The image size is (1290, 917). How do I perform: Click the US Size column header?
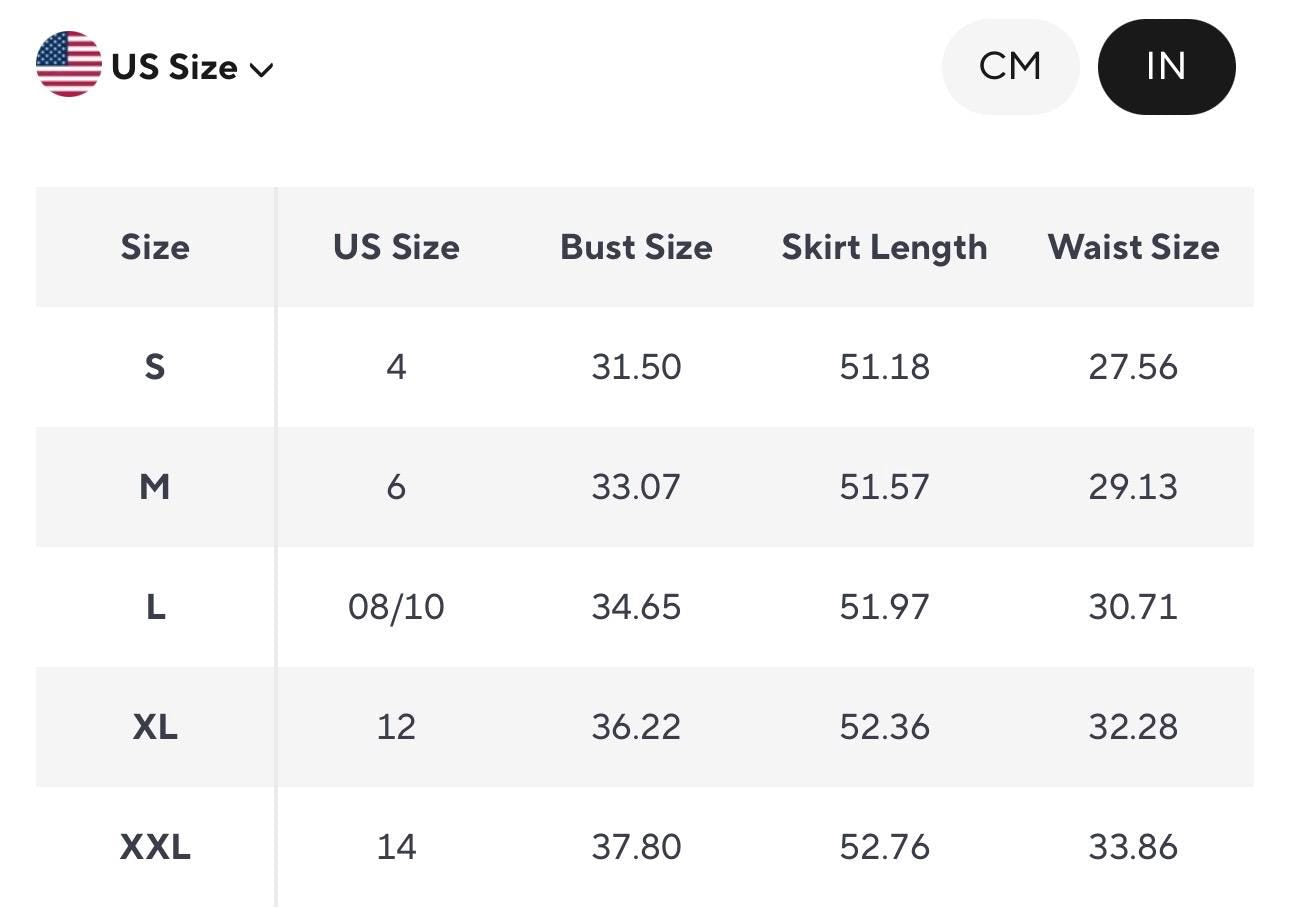396,247
